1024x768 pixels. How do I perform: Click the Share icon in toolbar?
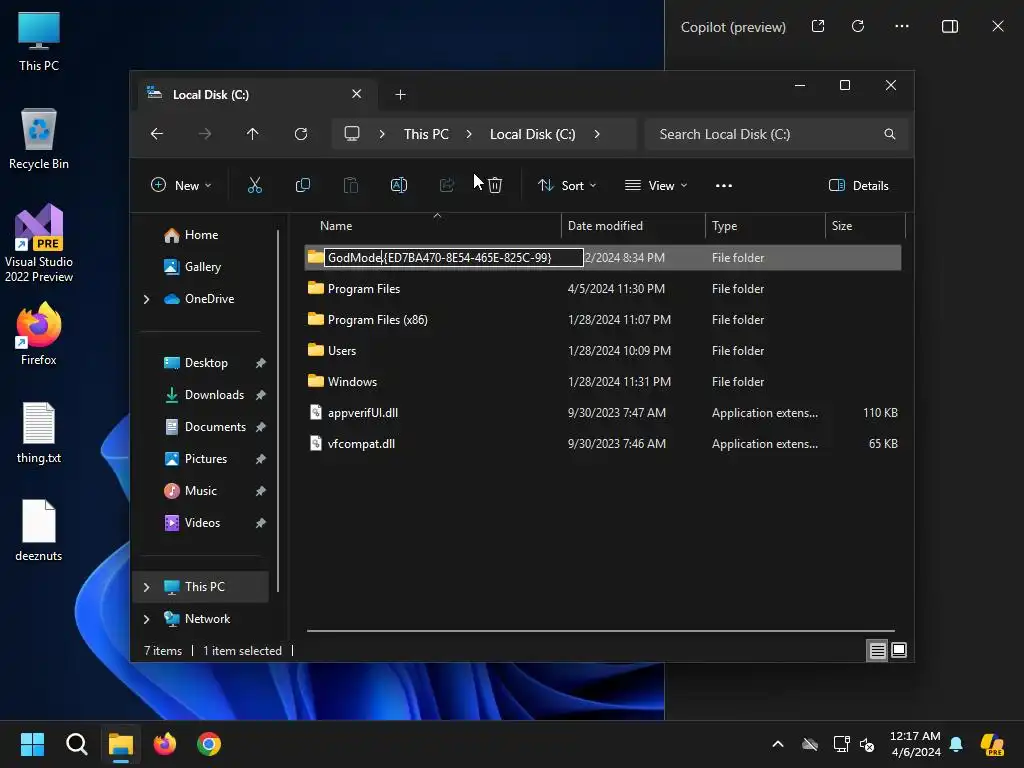pos(447,185)
